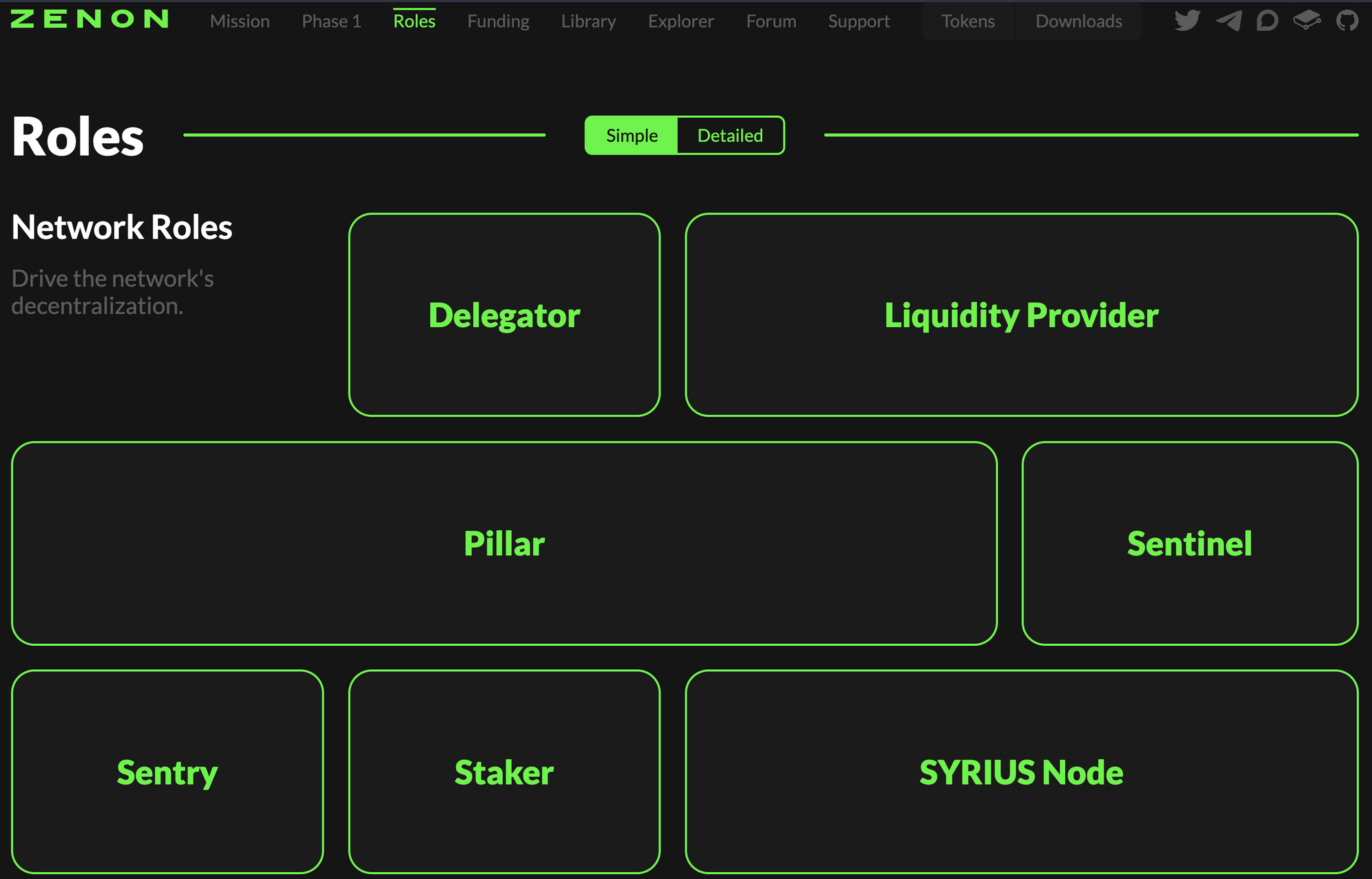Click the Pillar role card
The width and height of the screenshot is (1372, 879).
[x=504, y=543]
